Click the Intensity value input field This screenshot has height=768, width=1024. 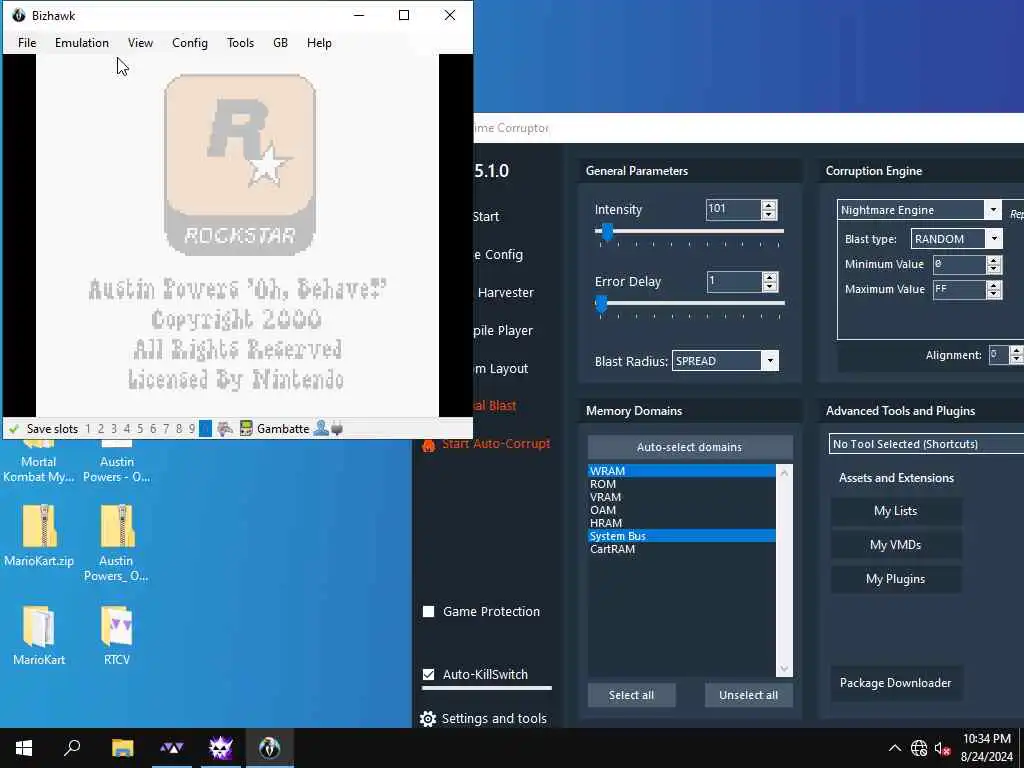[734, 210]
